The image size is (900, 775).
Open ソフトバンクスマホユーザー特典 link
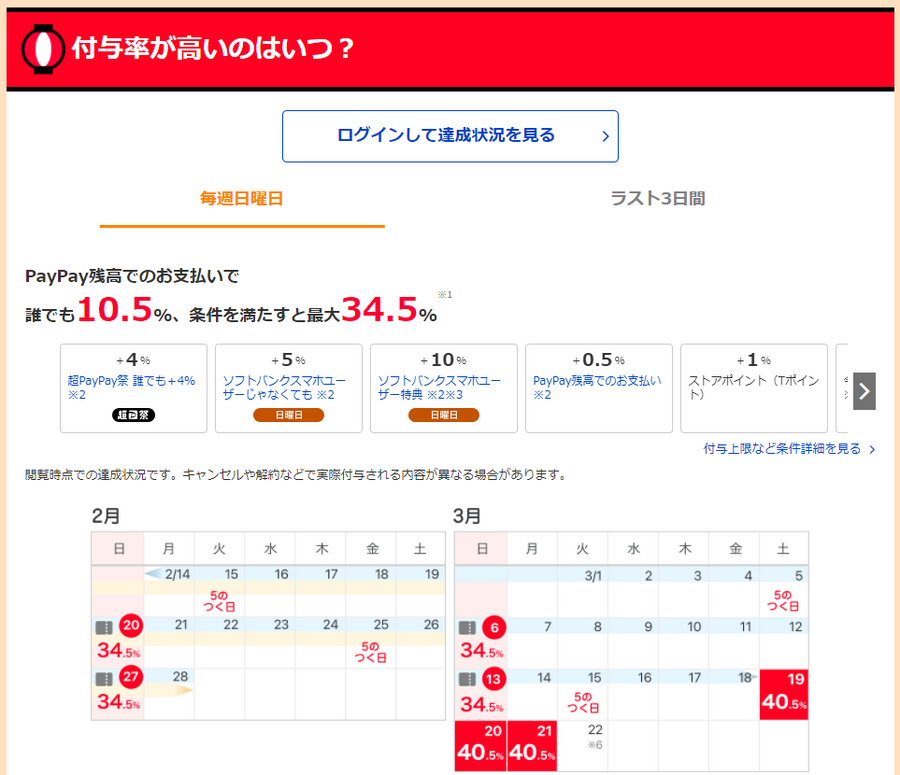click(x=439, y=388)
